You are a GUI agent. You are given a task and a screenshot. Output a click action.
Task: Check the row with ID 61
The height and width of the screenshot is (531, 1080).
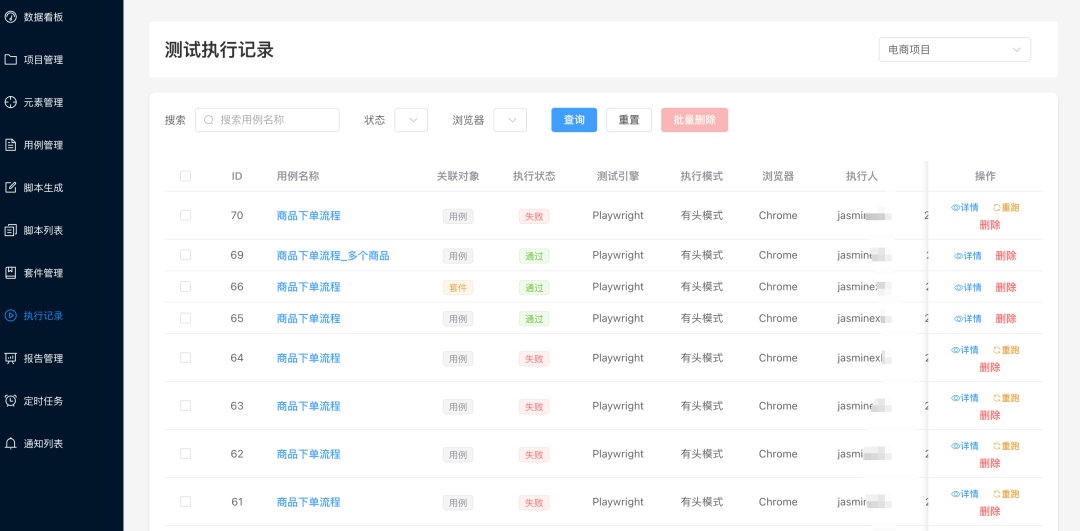click(185, 501)
